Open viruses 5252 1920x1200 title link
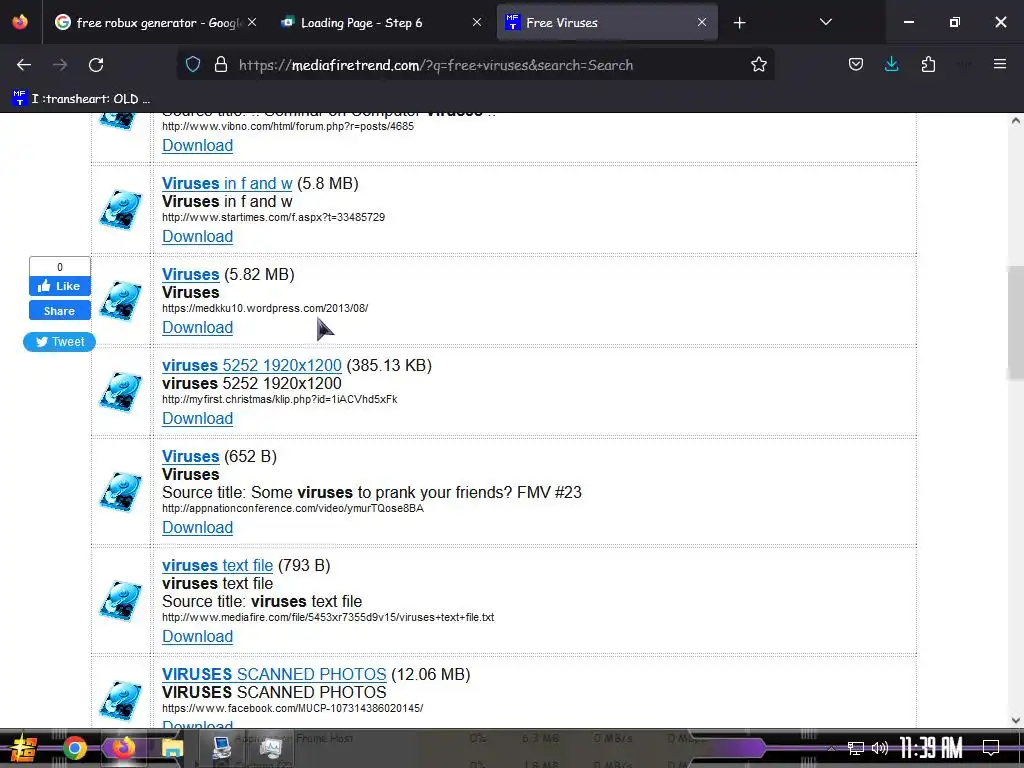1024x768 pixels. point(251,365)
